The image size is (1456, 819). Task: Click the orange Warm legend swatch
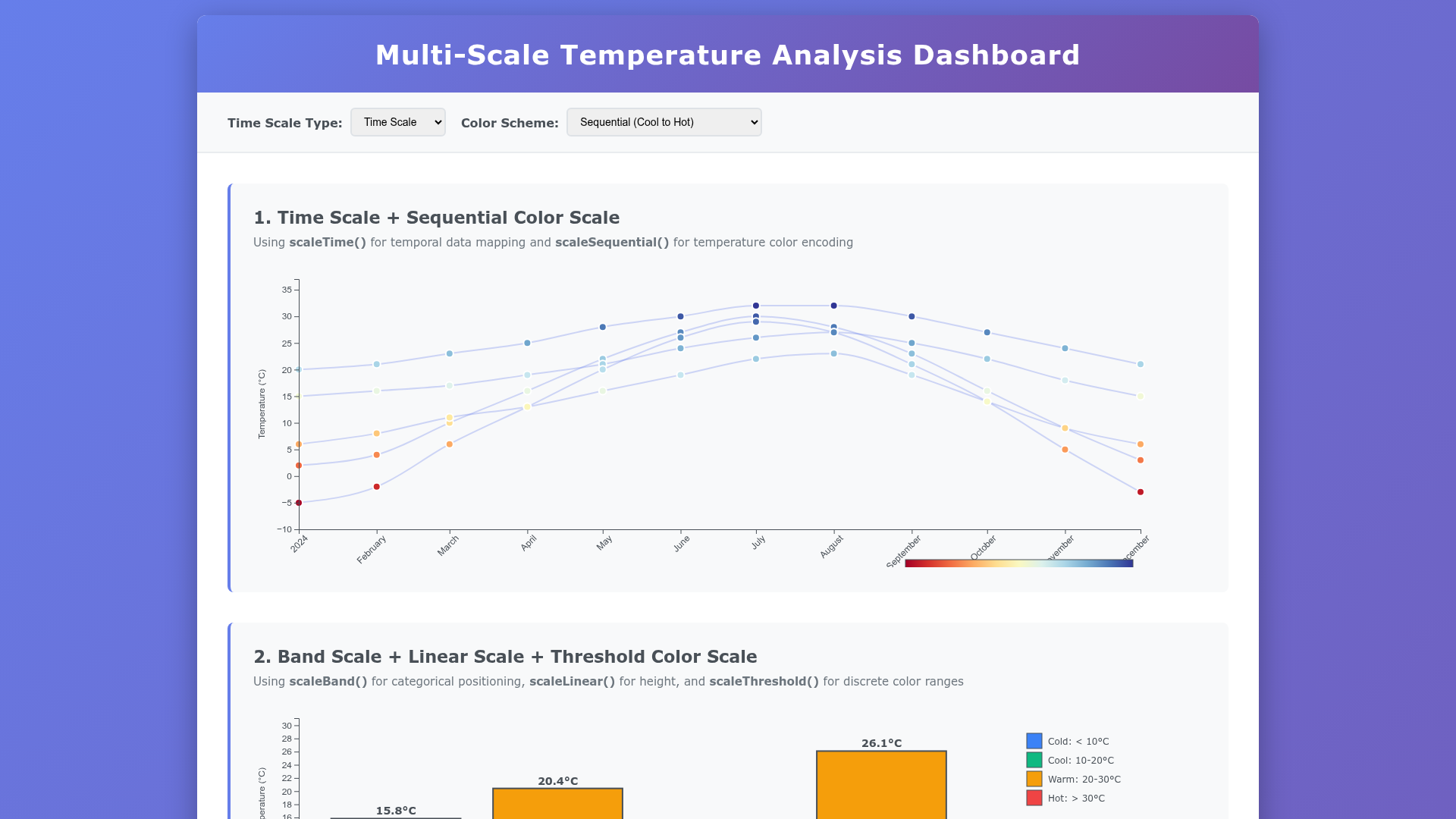point(1034,779)
